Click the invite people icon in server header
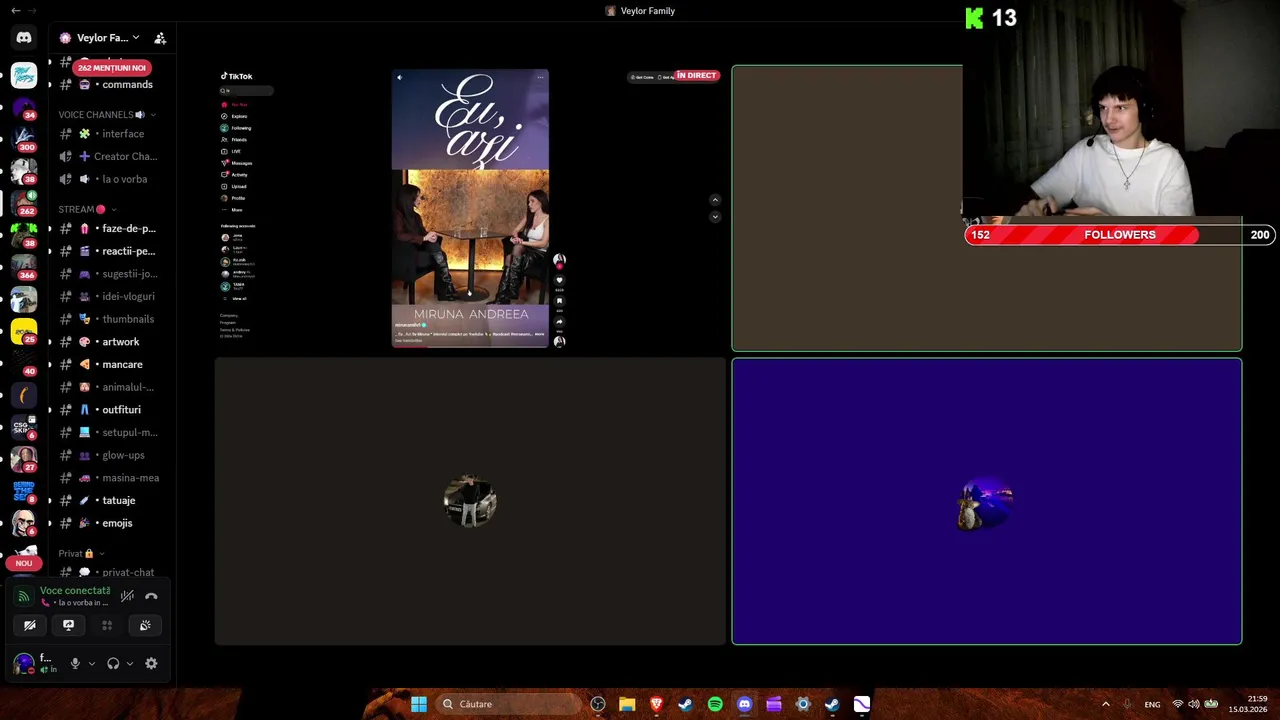Viewport: 1280px width, 720px height. (160, 38)
